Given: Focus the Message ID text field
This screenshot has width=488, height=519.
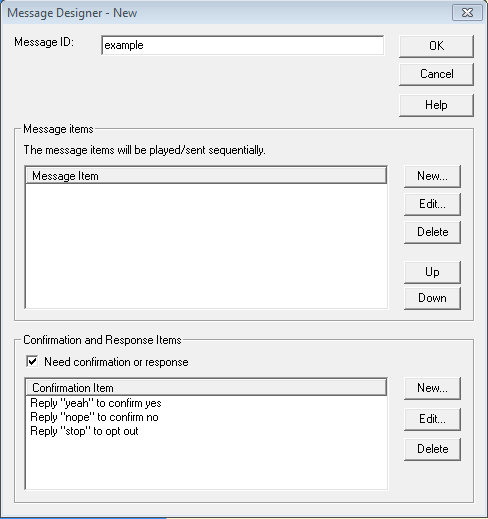Looking at the screenshot, I should click(x=242, y=45).
